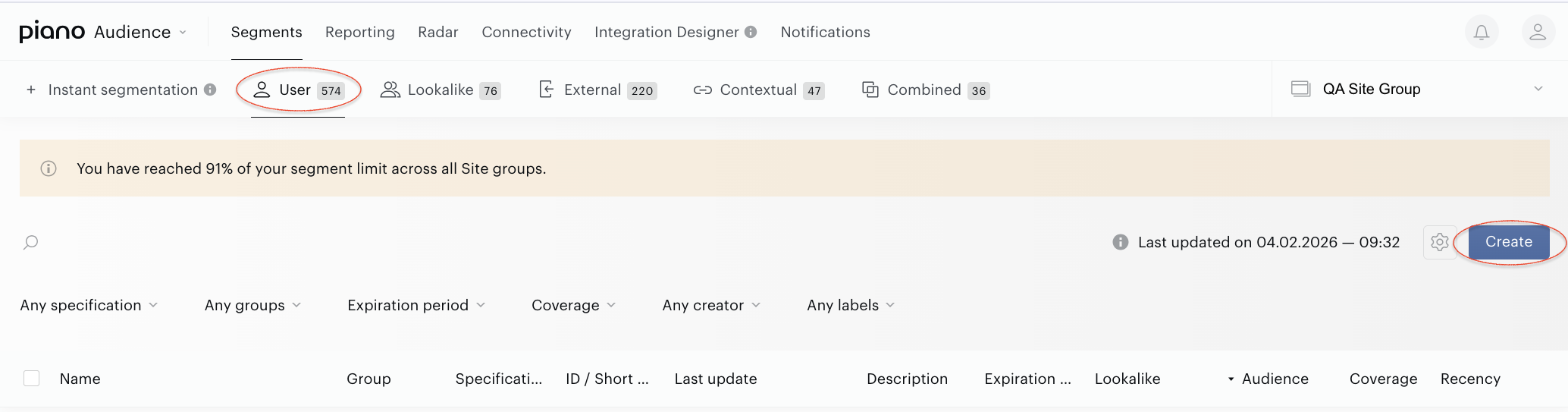Sort by the Name column header
This screenshot has height=412, width=1568.
[80, 379]
